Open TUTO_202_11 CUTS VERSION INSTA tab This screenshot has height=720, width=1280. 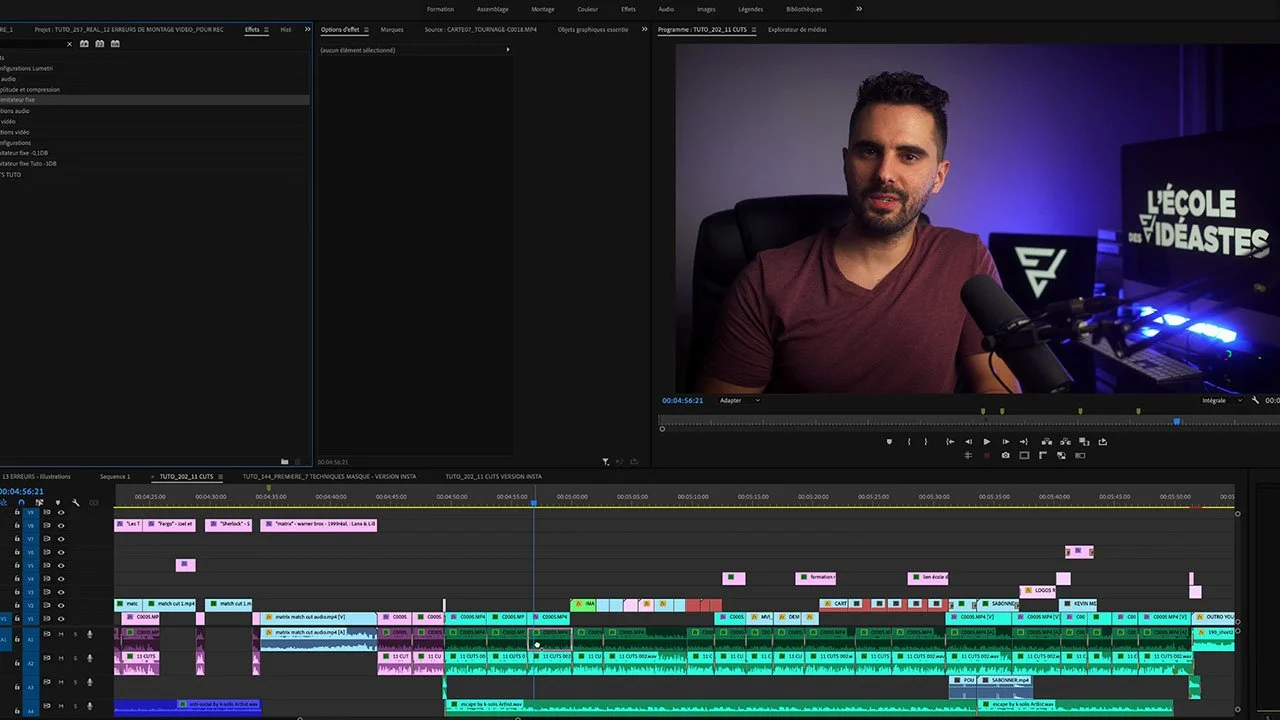coord(494,477)
